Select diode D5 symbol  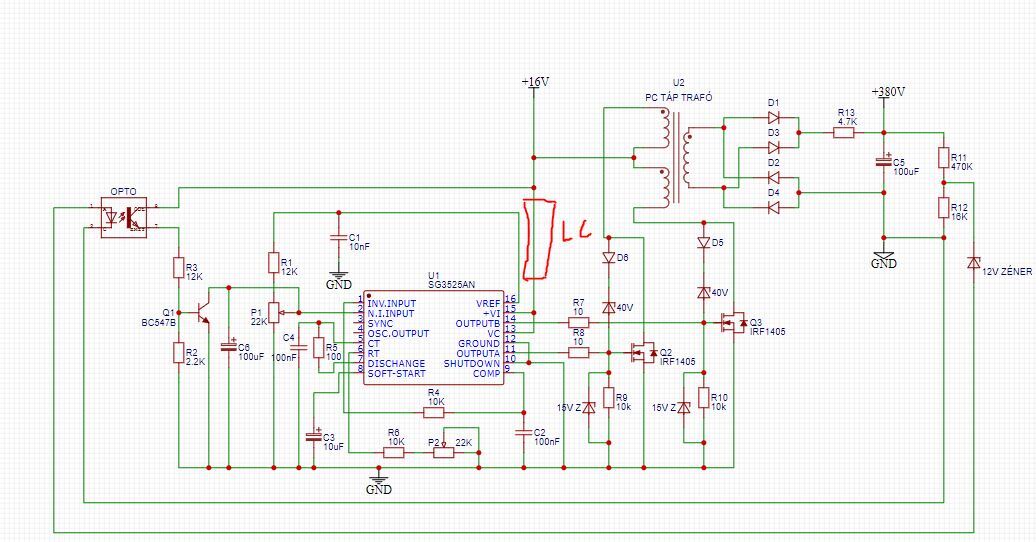704,243
